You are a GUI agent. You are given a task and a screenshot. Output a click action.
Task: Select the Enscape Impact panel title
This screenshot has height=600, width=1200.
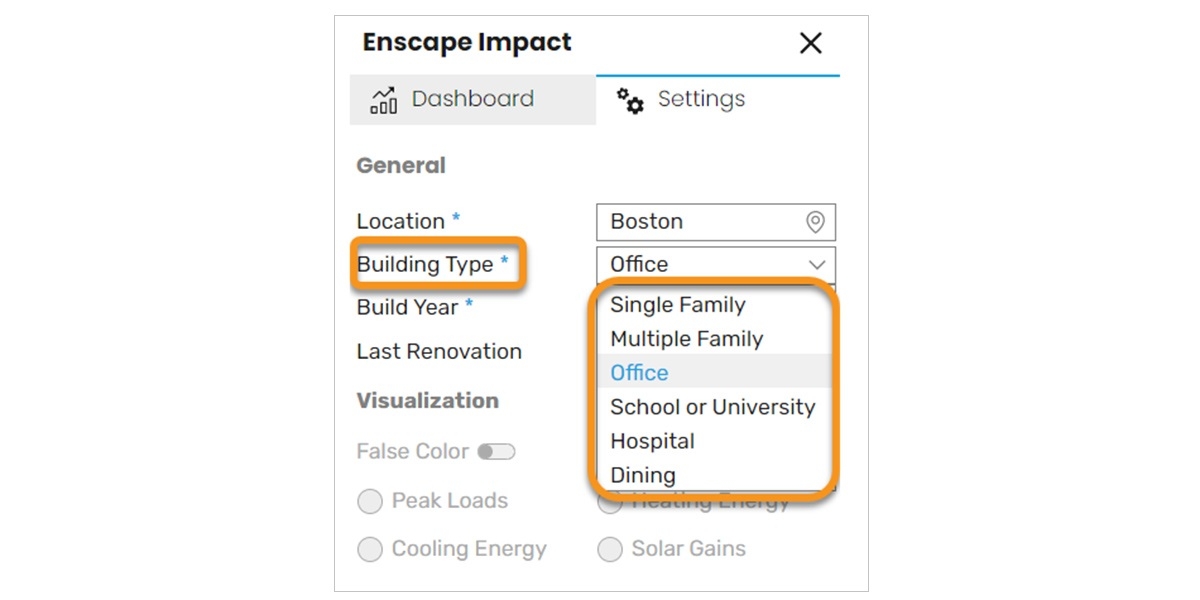tap(467, 42)
